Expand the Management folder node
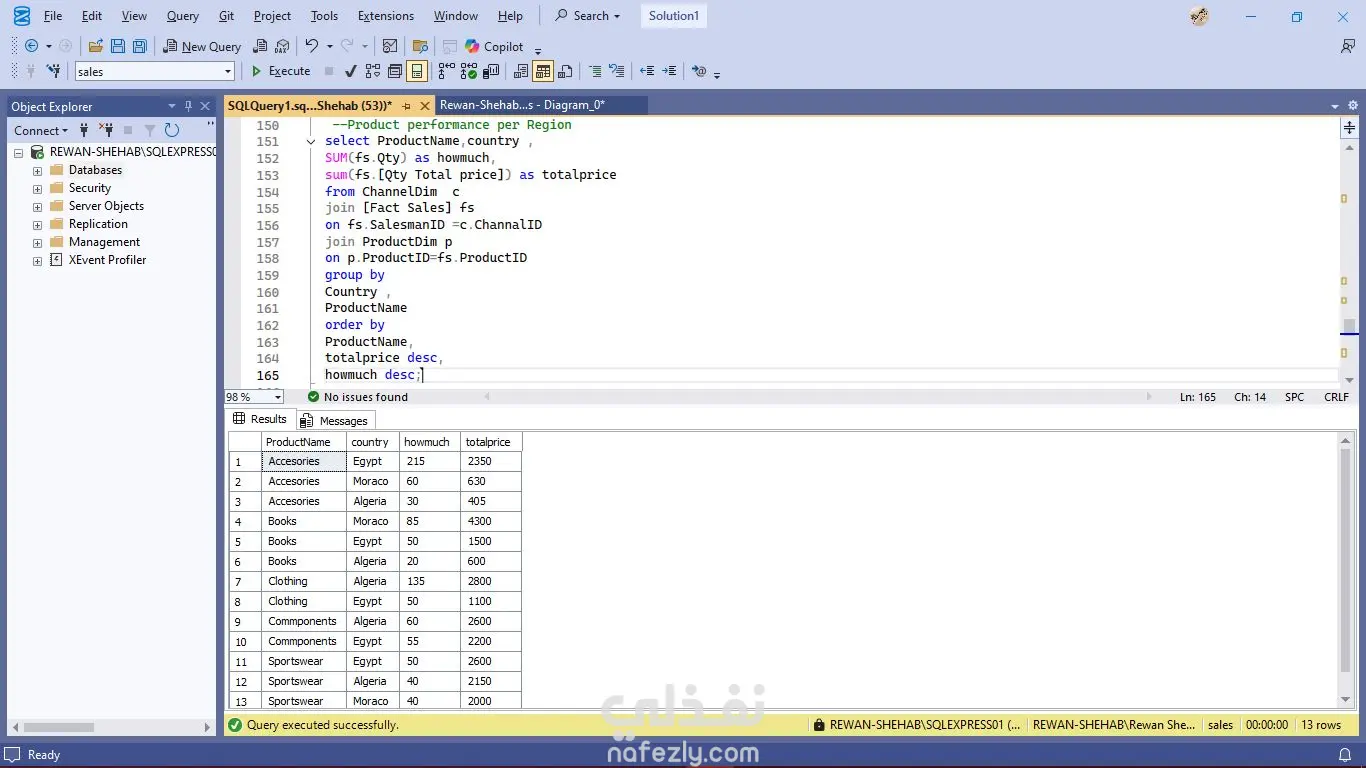The height and width of the screenshot is (768, 1366). pos(38,242)
